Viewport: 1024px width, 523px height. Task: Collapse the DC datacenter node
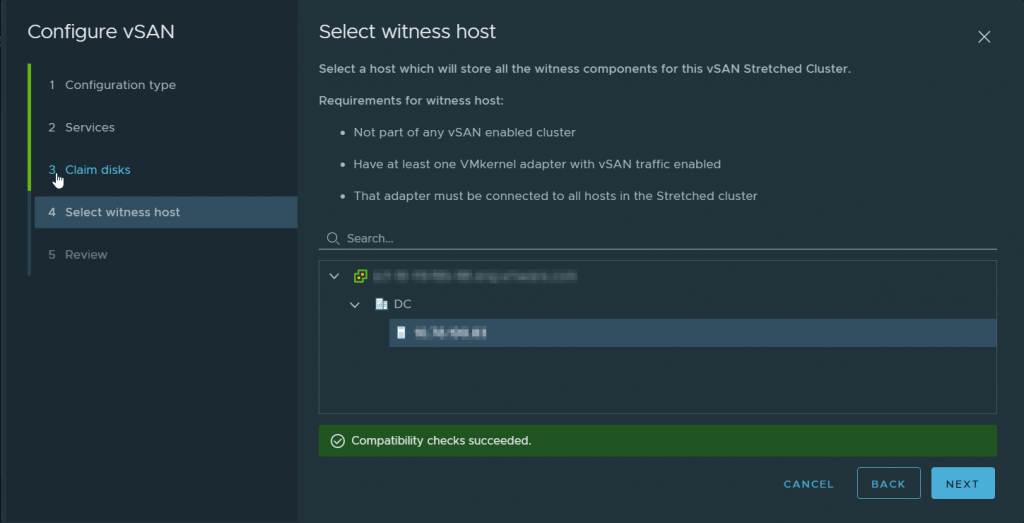click(x=355, y=304)
